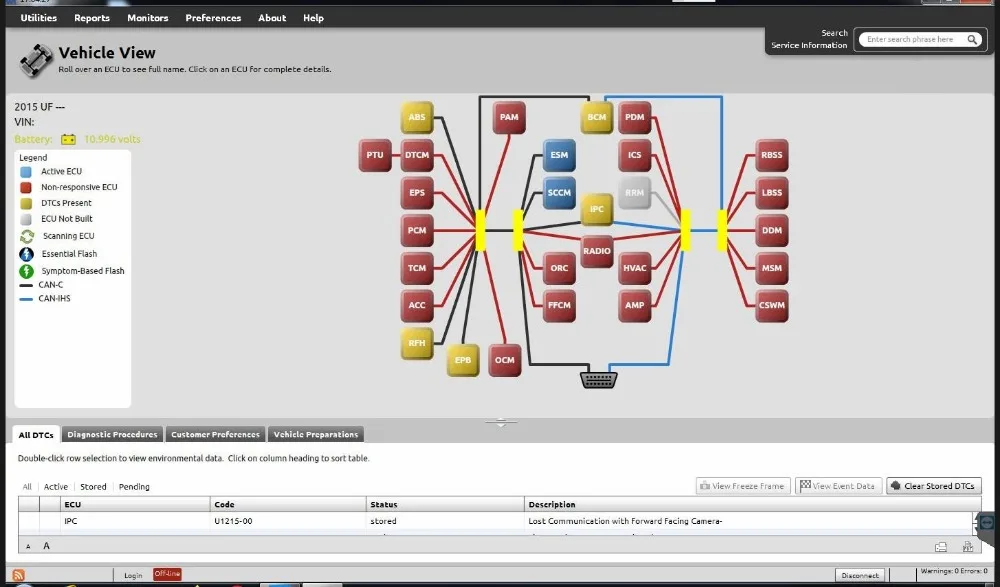Click the DTCM ECU node
The image size is (1000, 587).
[417, 155]
